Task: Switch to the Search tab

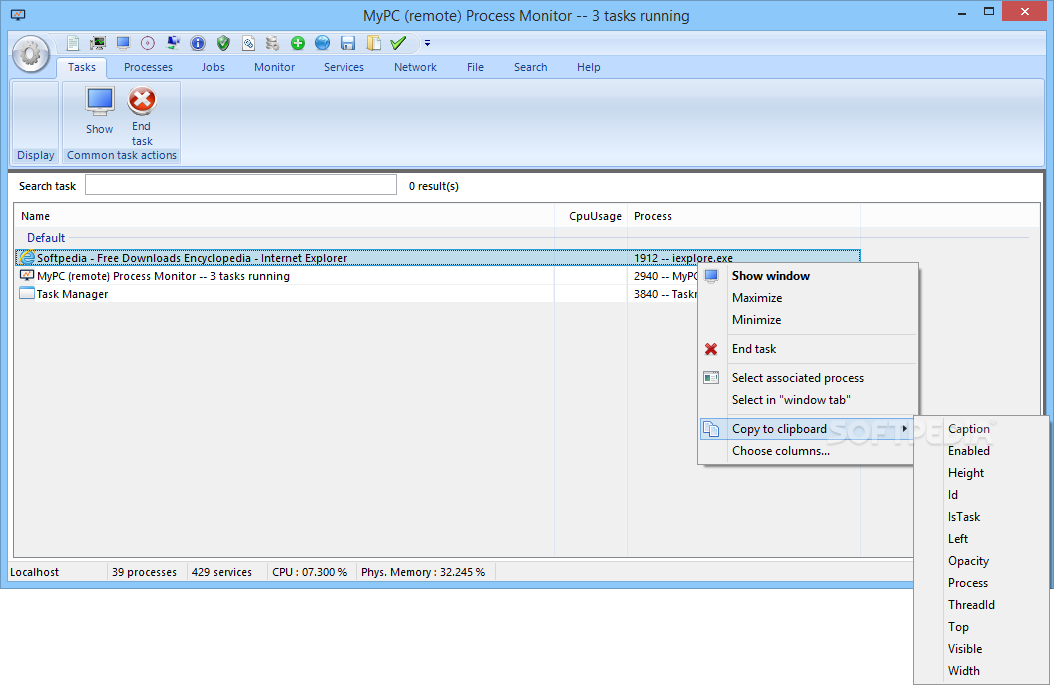Action: pos(530,67)
